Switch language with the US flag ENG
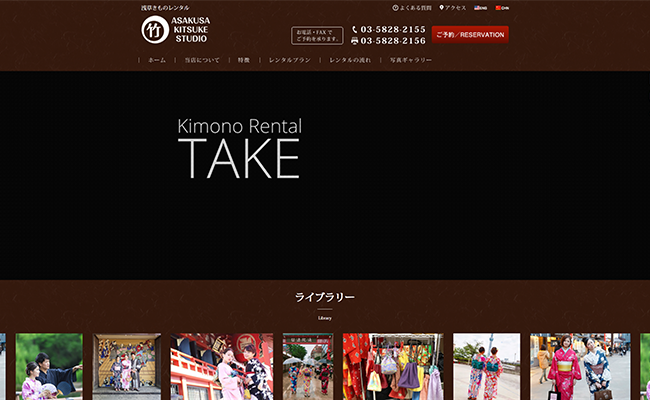 (481, 7)
